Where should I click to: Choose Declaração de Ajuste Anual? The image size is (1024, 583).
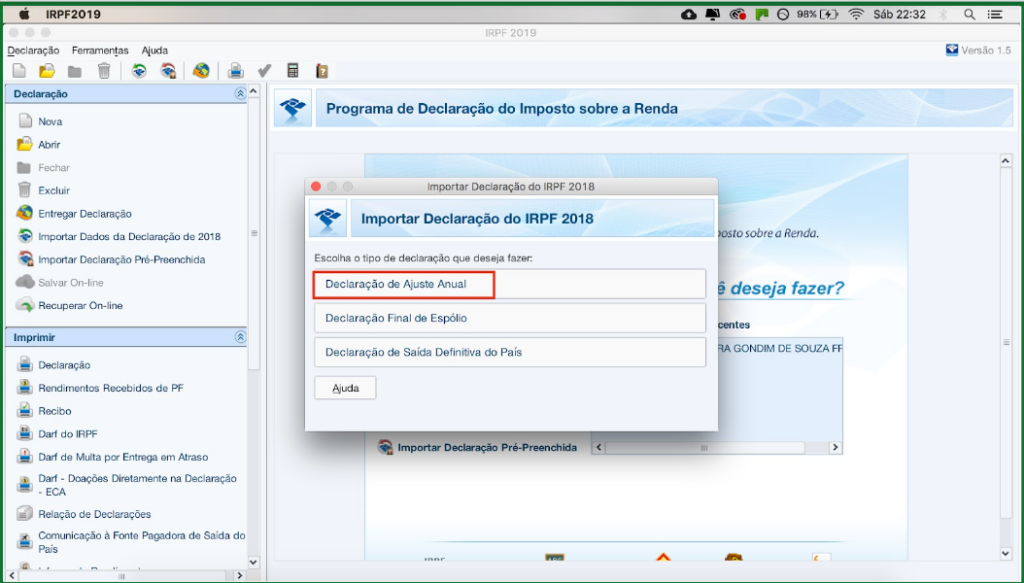point(510,284)
